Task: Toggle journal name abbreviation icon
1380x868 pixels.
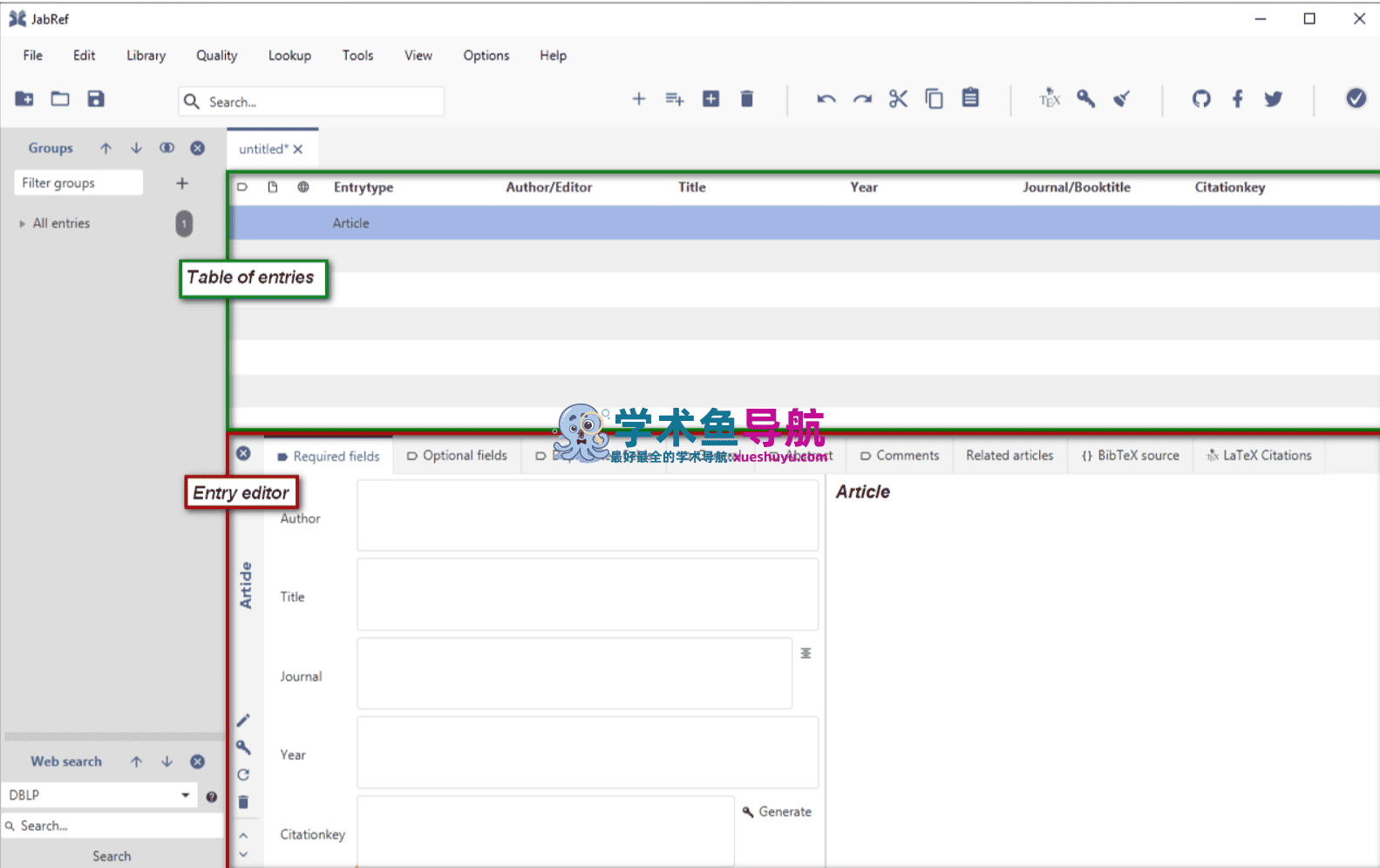Action: [x=806, y=653]
